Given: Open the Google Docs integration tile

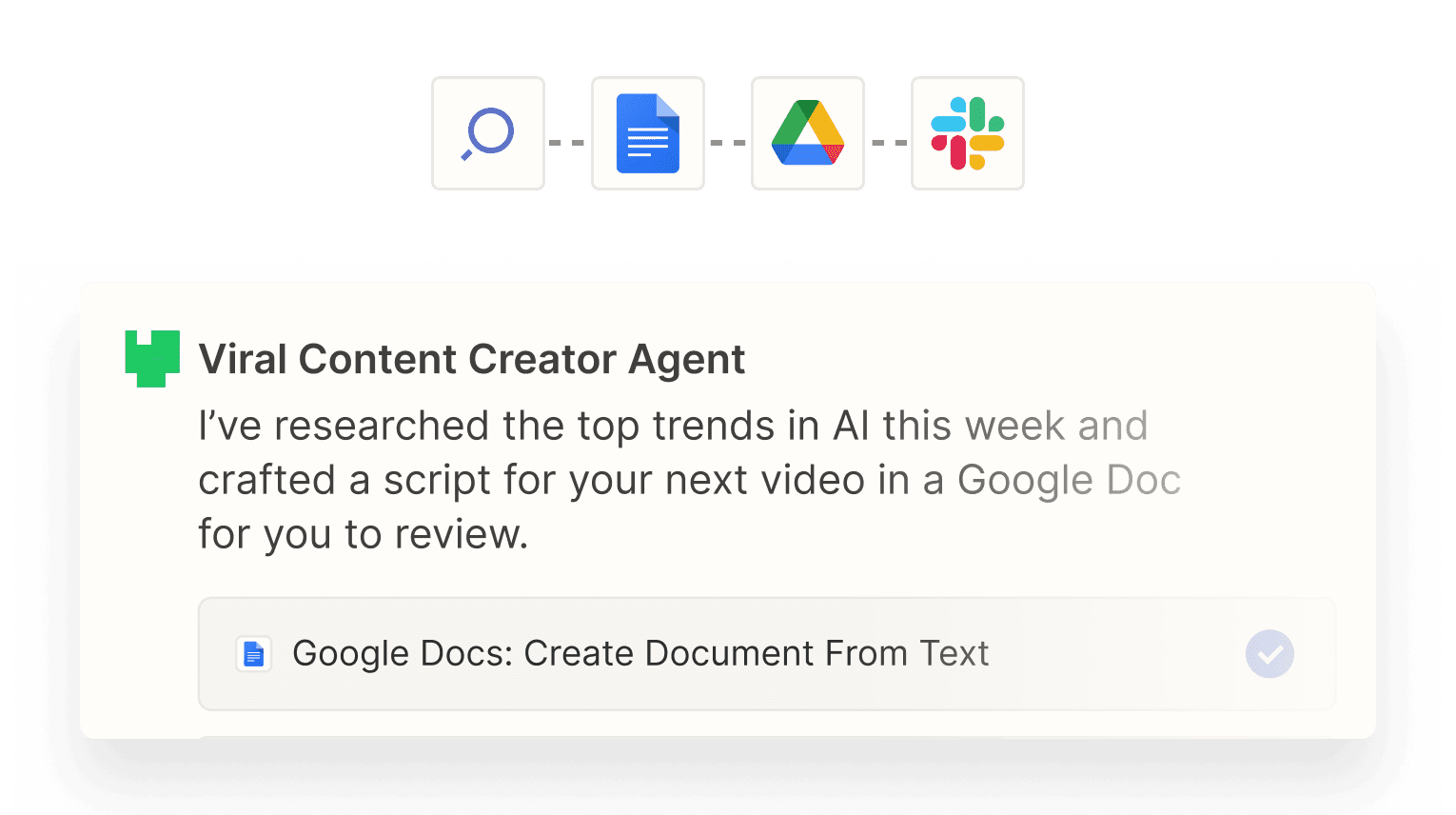Looking at the screenshot, I should [648, 133].
